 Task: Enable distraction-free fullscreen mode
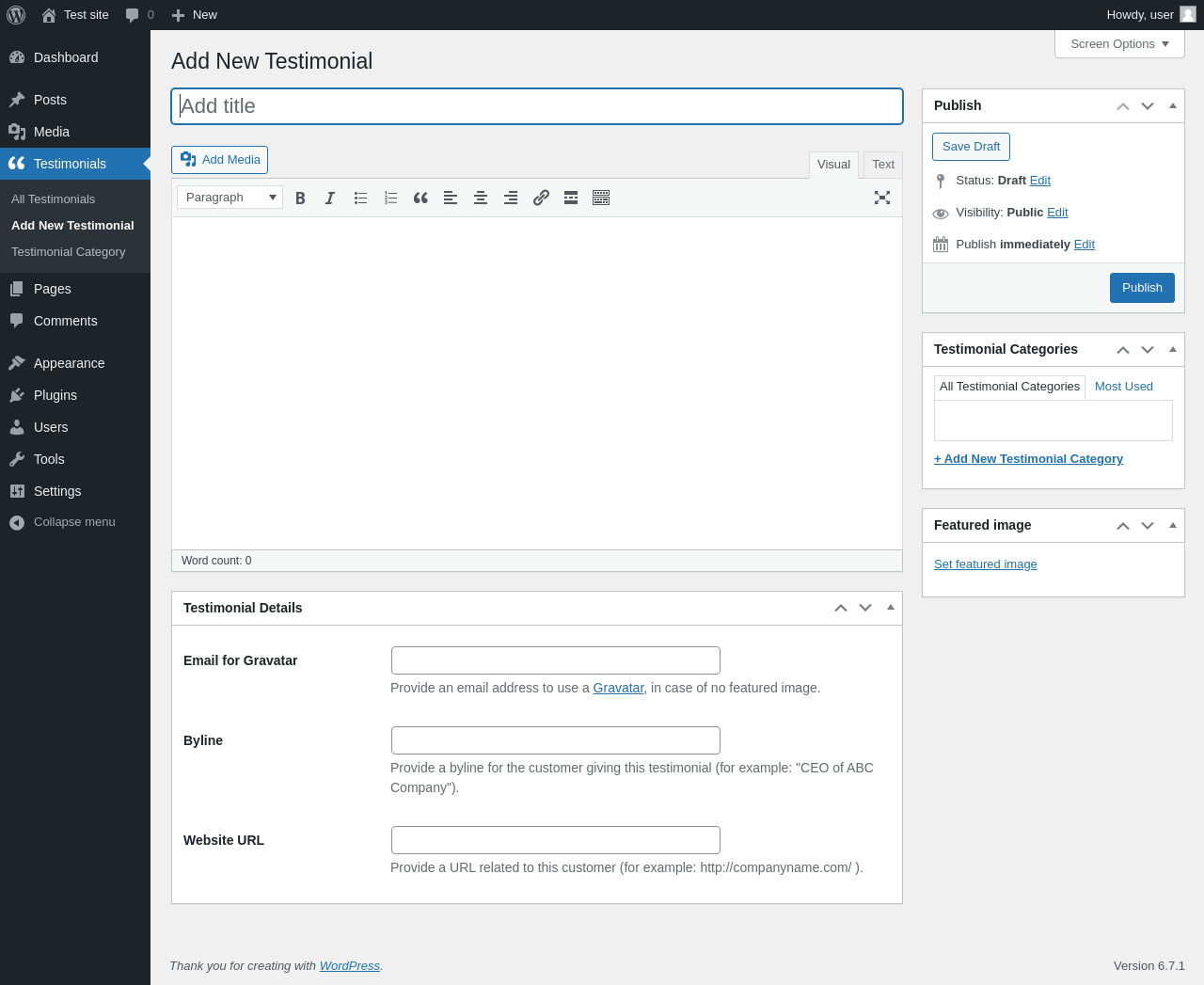click(x=882, y=198)
